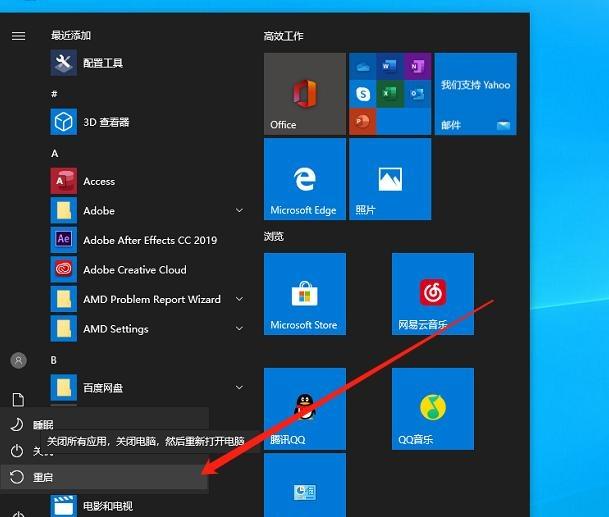Open the hamburger menu at top of Start
The image size is (609, 517).
(18, 36)
